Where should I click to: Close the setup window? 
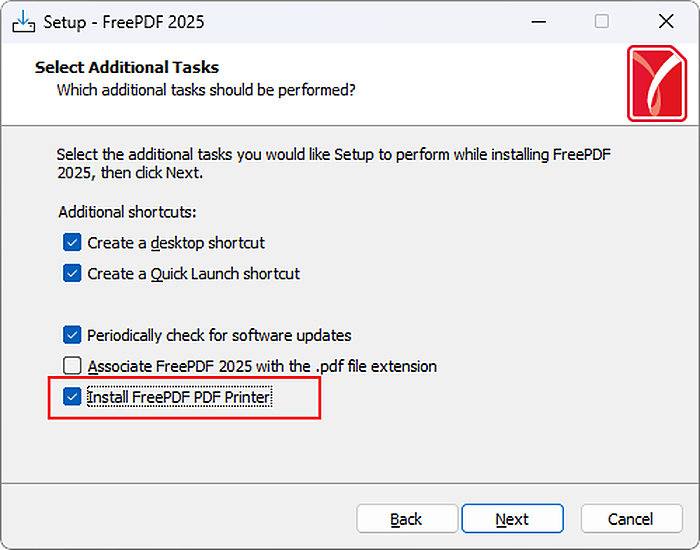click(666, 21)
